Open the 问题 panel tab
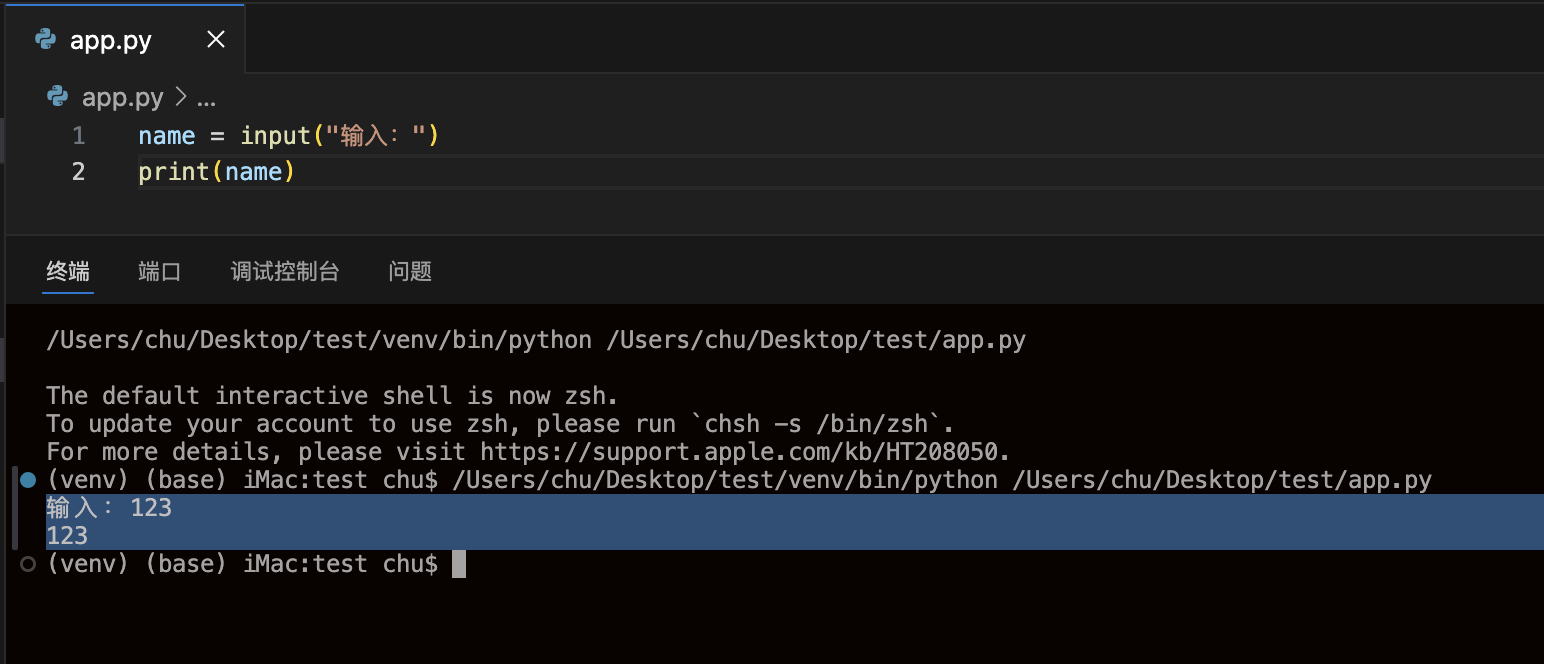Image resolution: width=1544 pixels, height=664 pixels. 410,271
